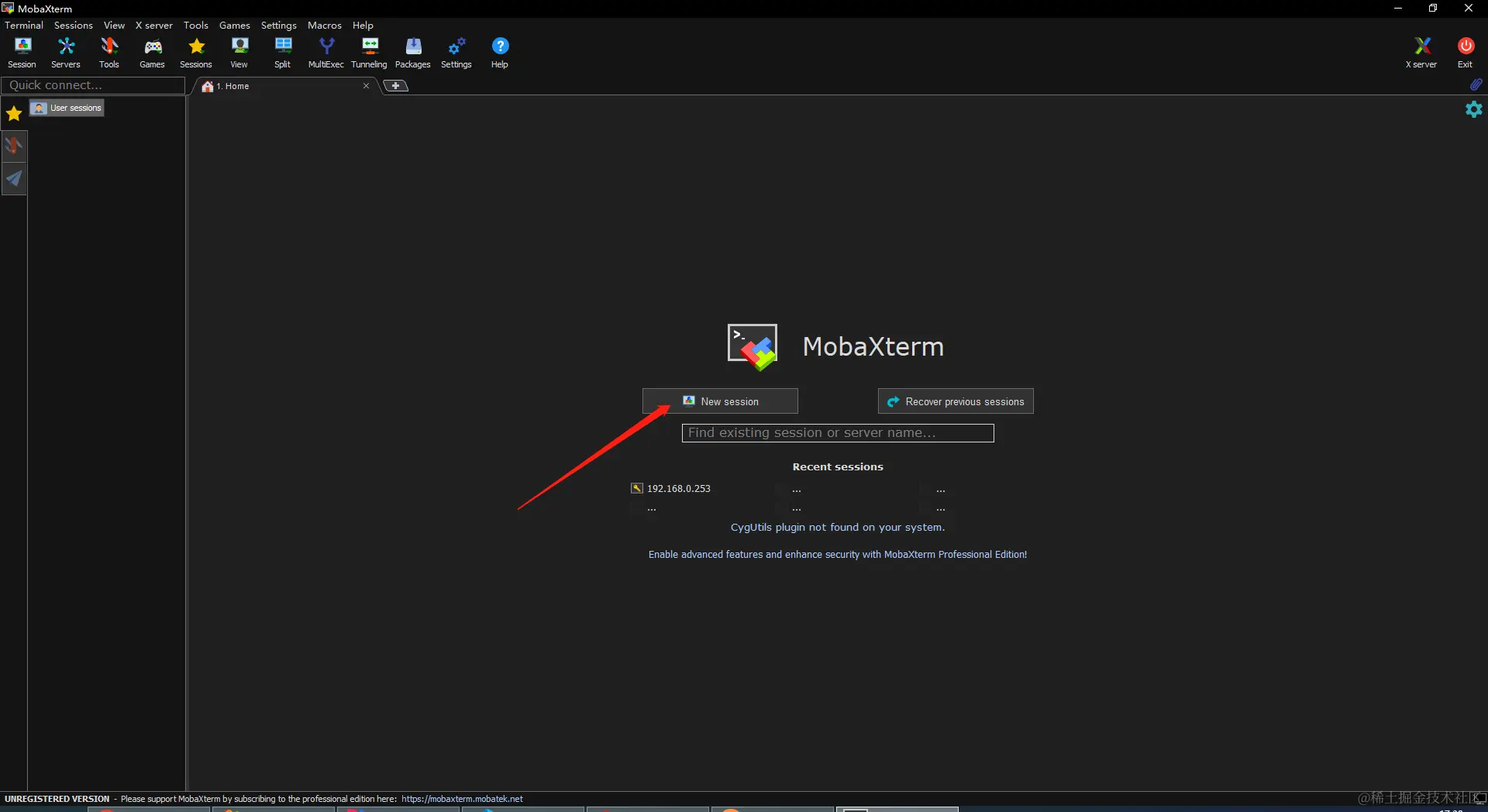Image resolution: width=1488 pixels, height=812 pixels.
Task: Open the mobaxterm.mobatek.net link
Action: click(x=462, y=799)
